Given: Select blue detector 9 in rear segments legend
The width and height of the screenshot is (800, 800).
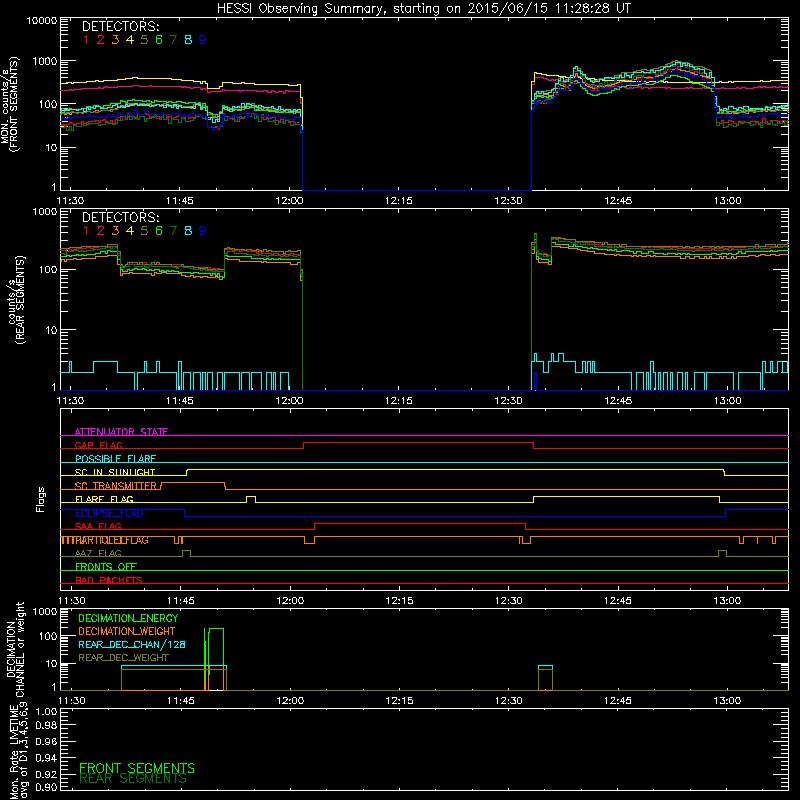Looking at the screenshot, I should click(203, 231).
